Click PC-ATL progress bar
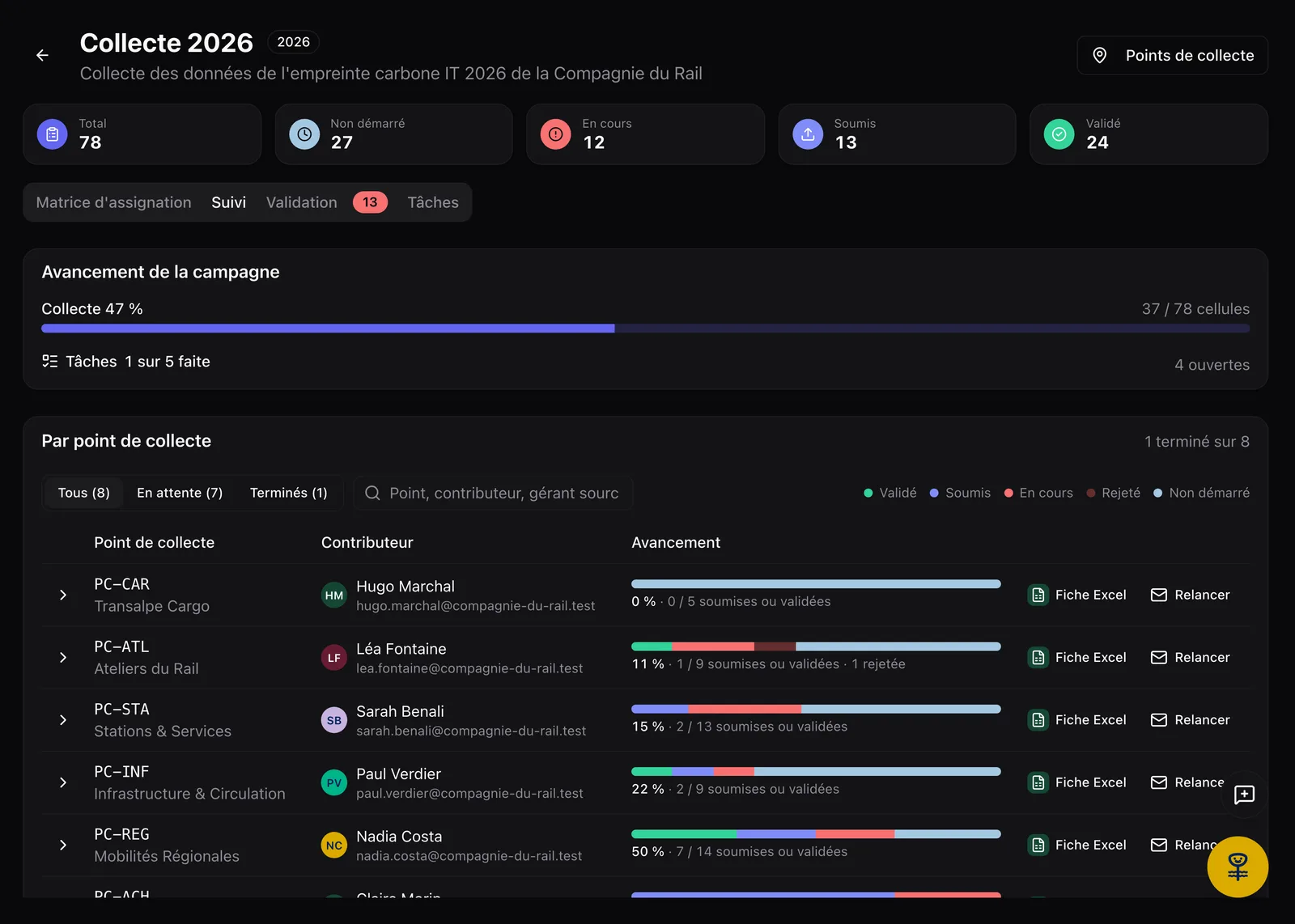The image size is (1295, 924). coord(816,646)
